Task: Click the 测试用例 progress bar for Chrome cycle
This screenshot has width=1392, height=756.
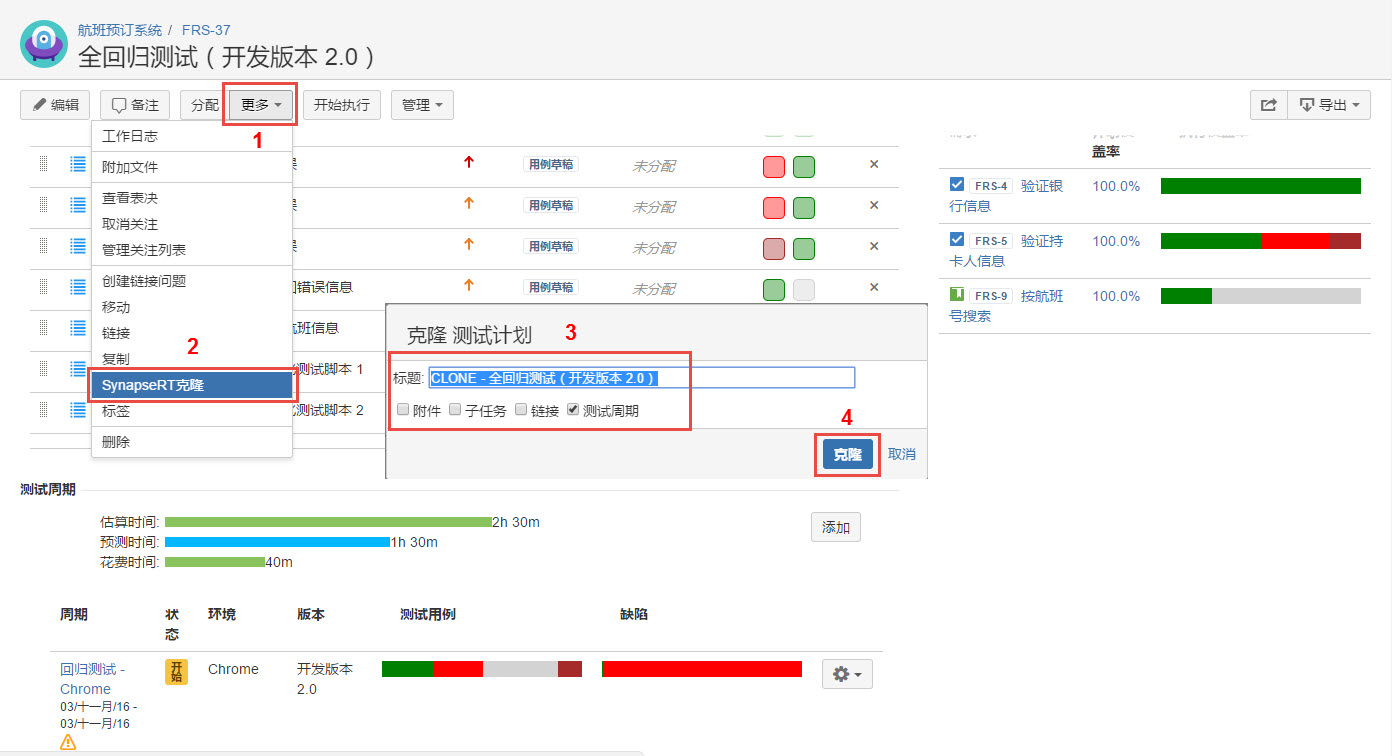Action: coord(482,669)
